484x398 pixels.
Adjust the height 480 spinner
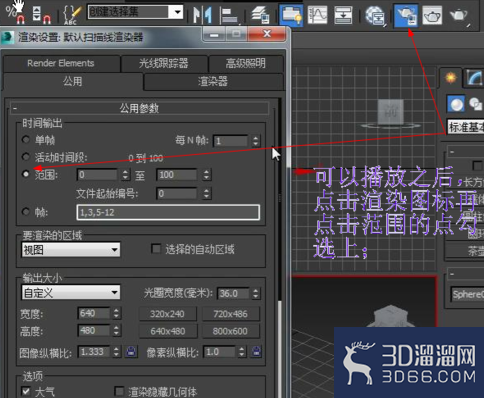[x=116, y=331]
